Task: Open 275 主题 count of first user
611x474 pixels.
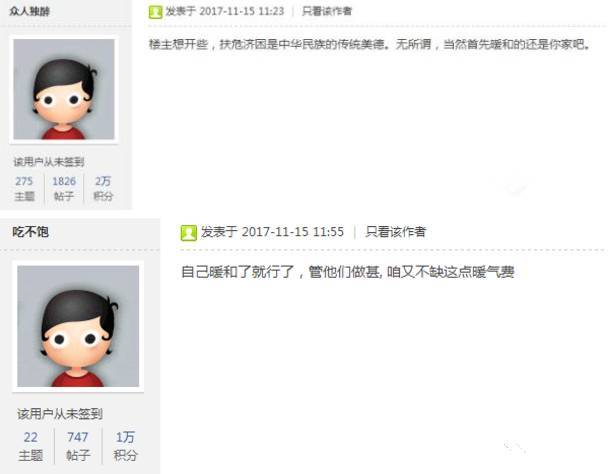Action: pos(24,188)
